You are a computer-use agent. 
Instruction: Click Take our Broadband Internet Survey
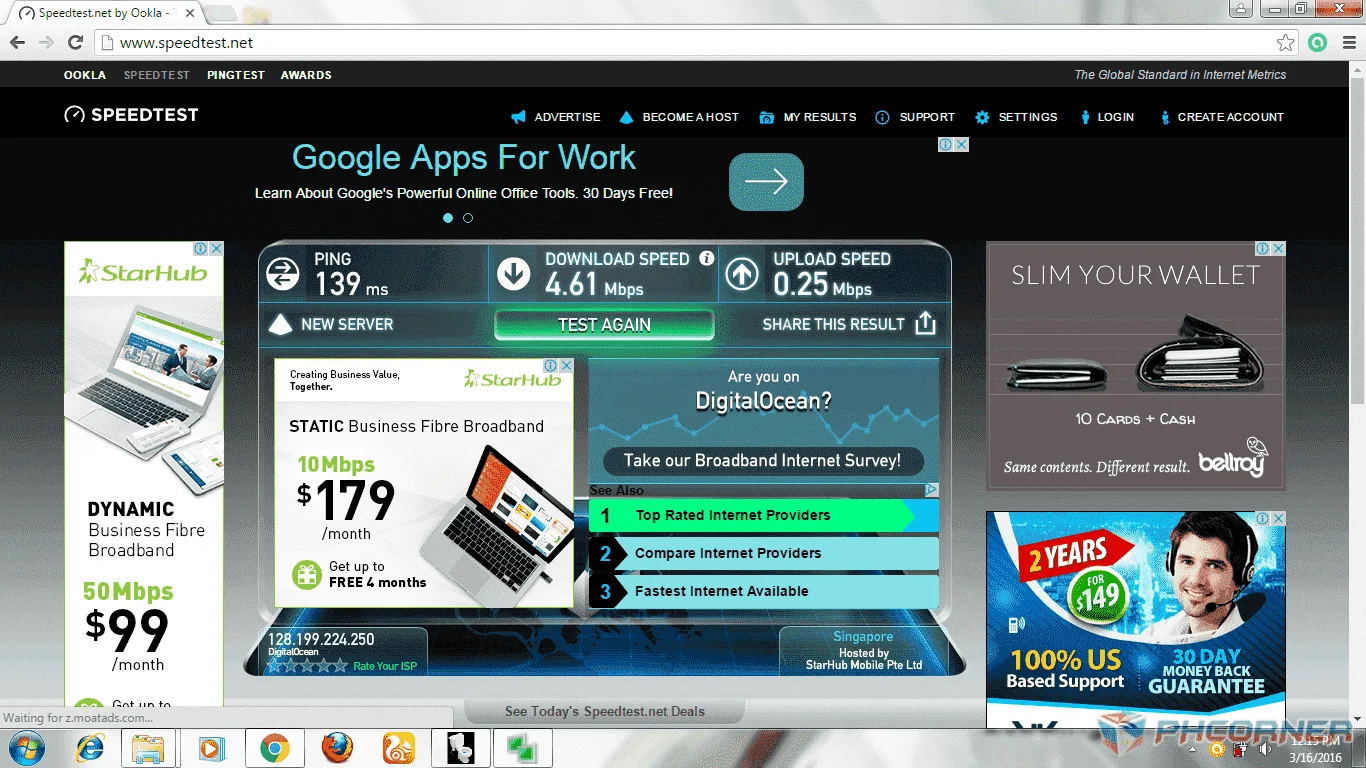pyautogui.click(x=763, y=461)
